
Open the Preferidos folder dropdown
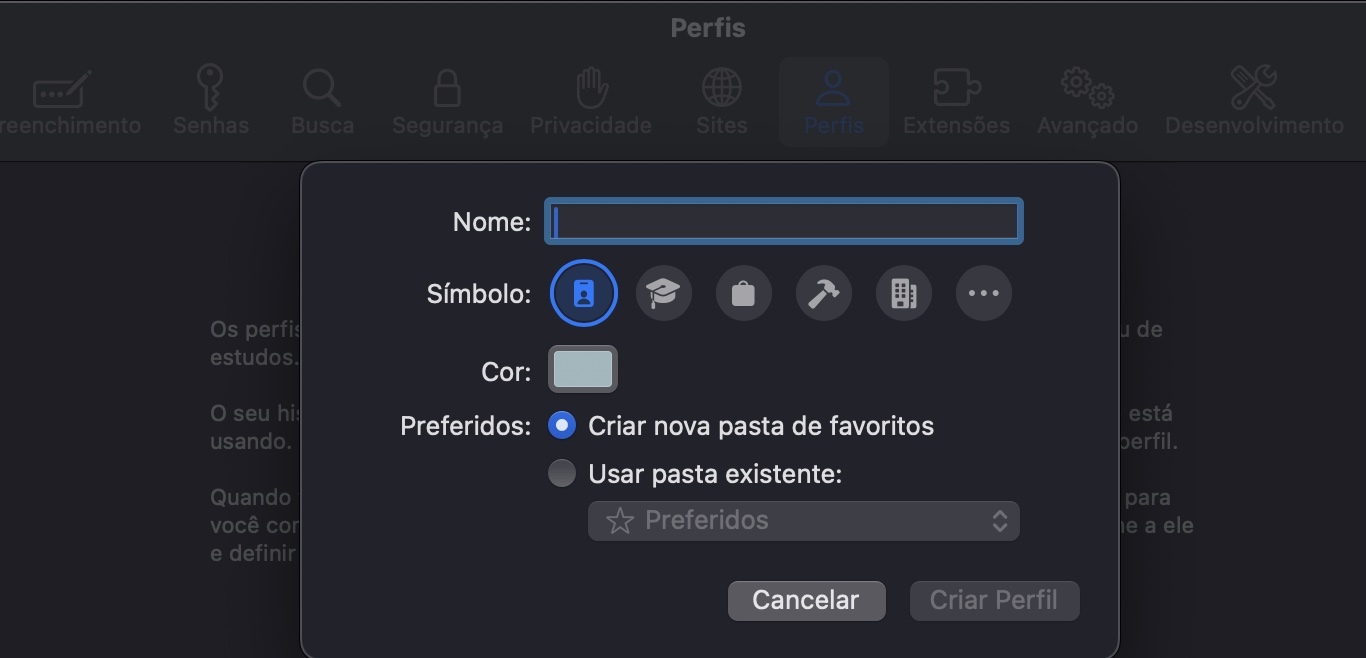803,520
